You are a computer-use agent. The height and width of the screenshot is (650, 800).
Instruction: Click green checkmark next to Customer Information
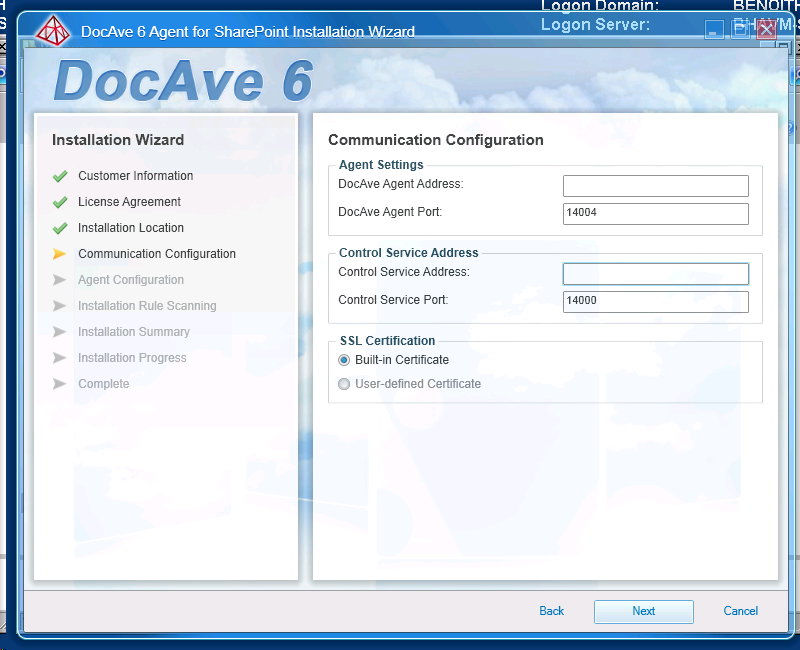(60, 176)
